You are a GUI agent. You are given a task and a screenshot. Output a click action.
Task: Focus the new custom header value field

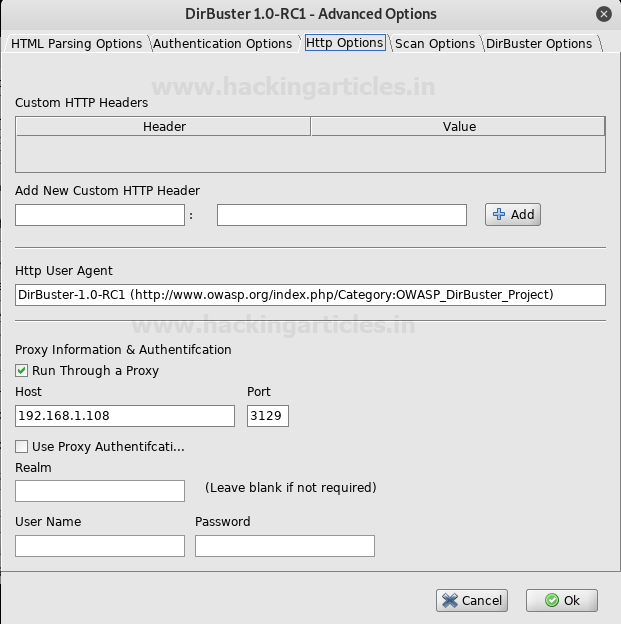pos(342,215)
